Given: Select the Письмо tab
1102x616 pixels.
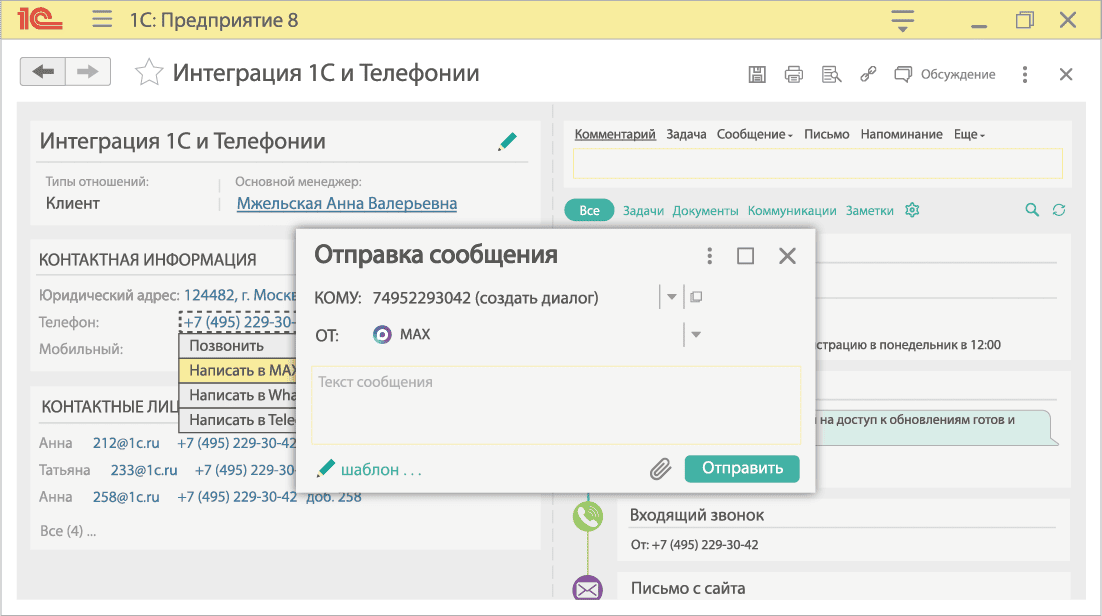Looking at the screenshot, I should point(826,134).
